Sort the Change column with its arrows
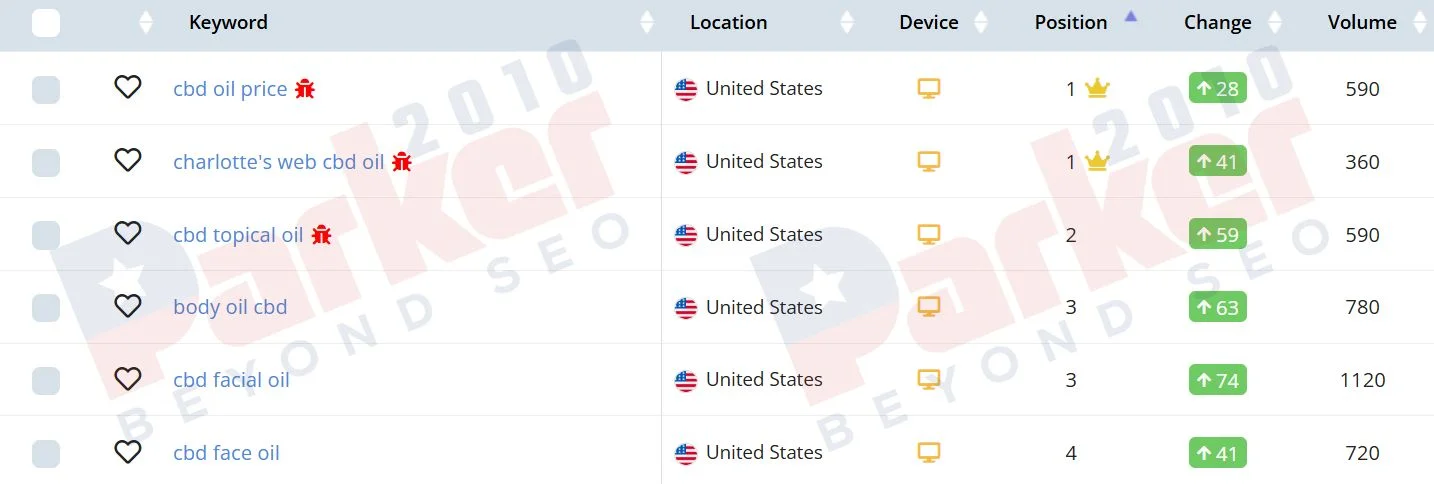1434x484 pixels. 1274,22
